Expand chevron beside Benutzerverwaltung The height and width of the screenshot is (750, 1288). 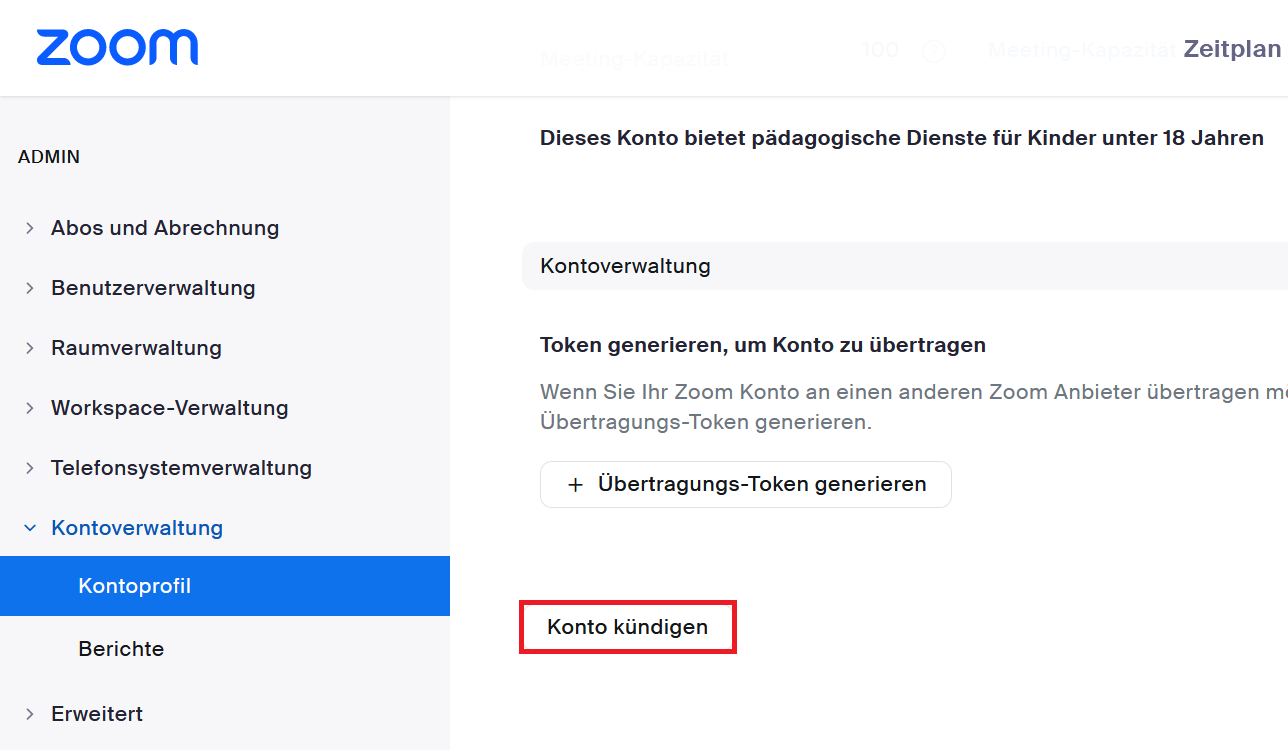pyautogui.click(x=30, y=288)
